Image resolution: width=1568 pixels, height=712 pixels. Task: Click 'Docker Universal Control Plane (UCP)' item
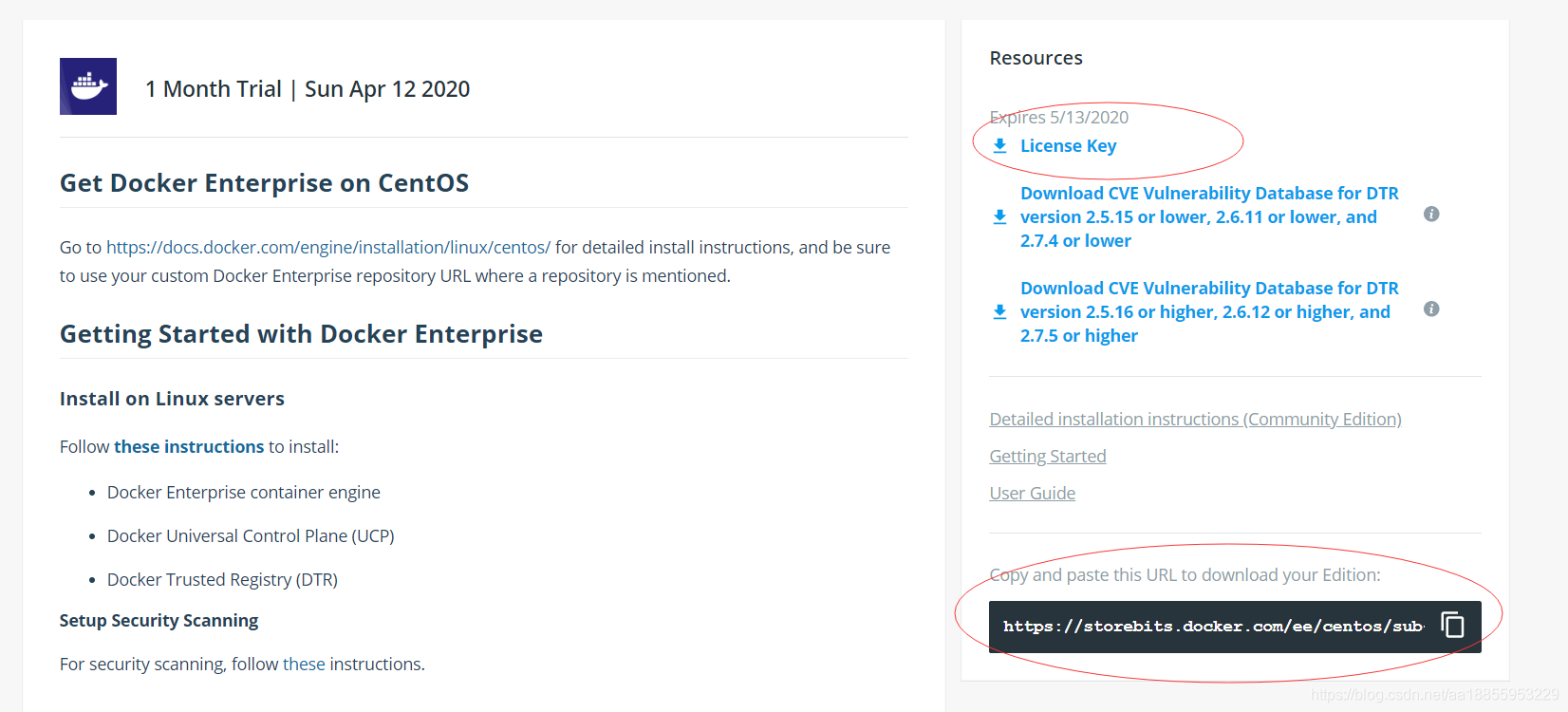(x=251, y=535)
